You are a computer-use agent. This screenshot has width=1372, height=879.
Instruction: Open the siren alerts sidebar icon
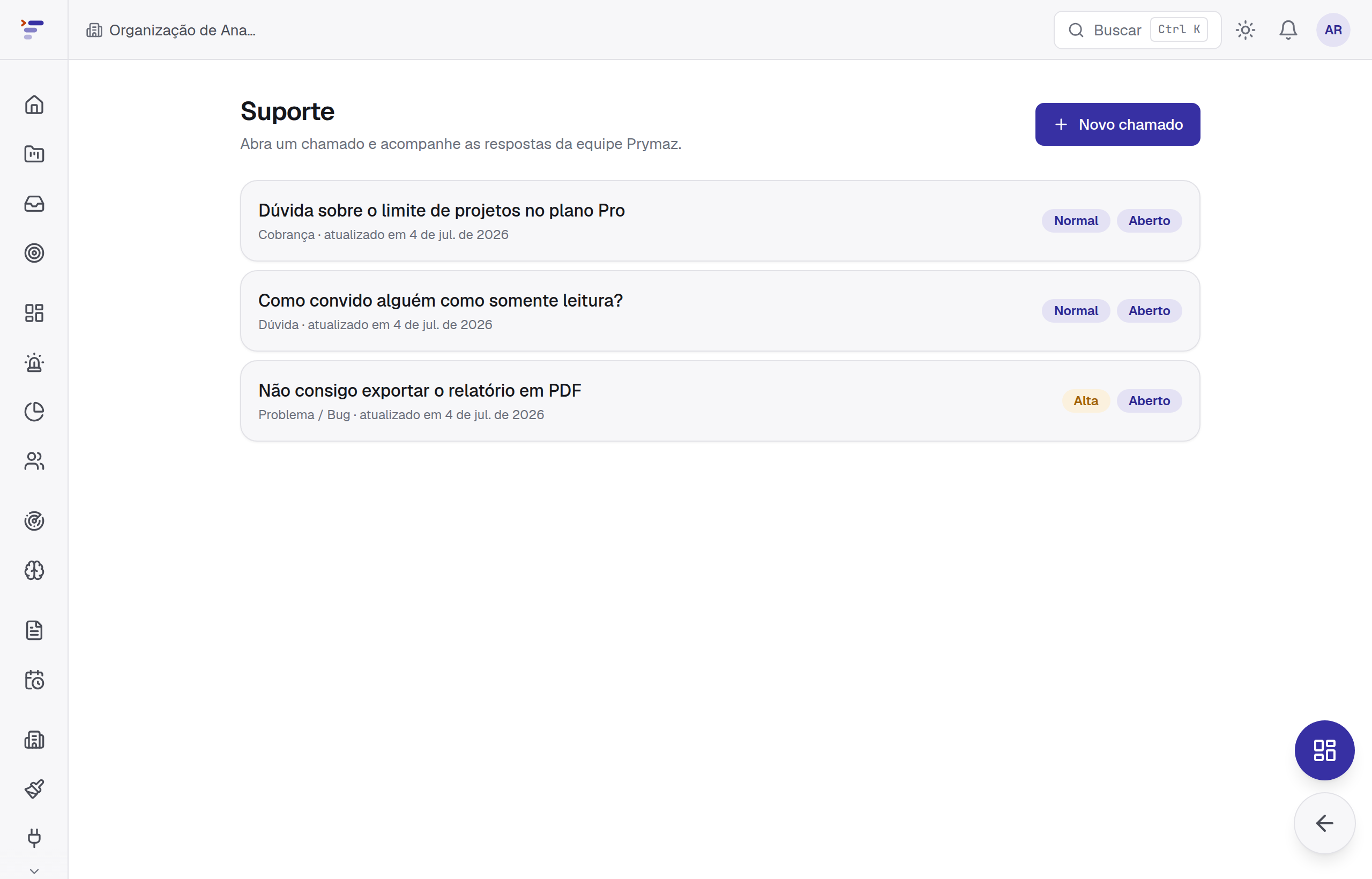34,362
